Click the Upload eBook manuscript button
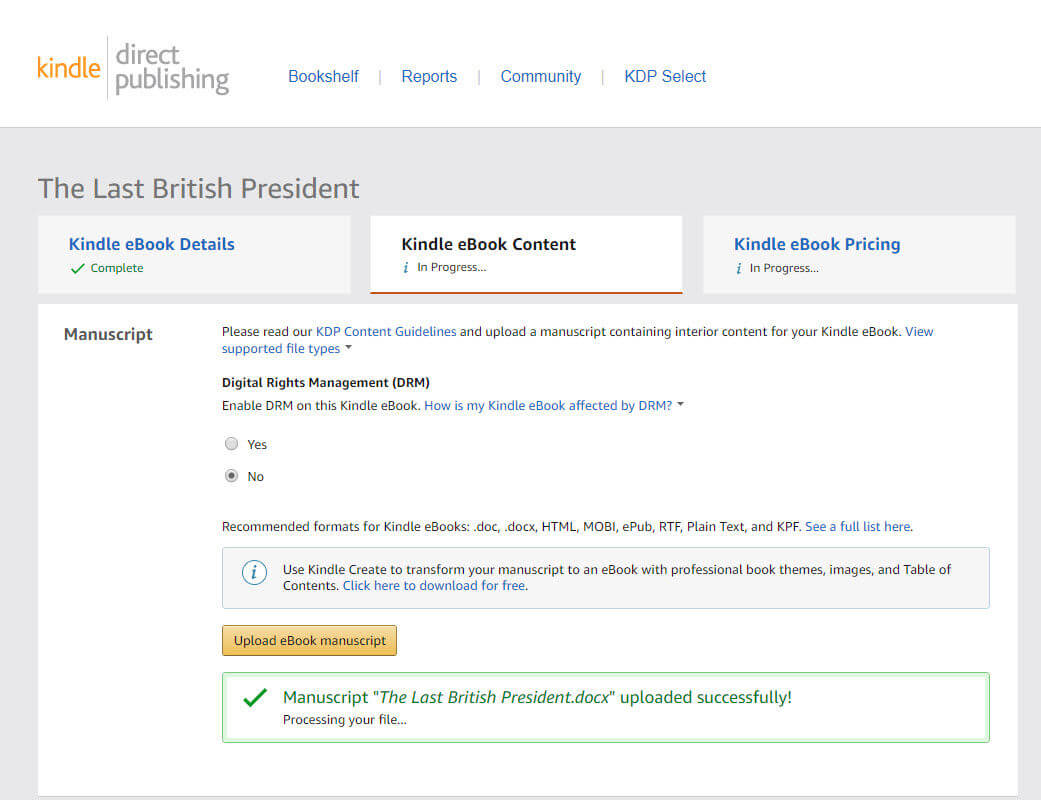The image size is (1041, 800). [309, 641]
